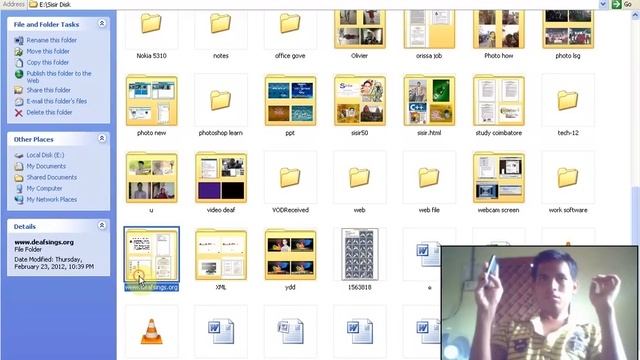
Task: Select the VLC cone media file
Action: coord(151,331)
